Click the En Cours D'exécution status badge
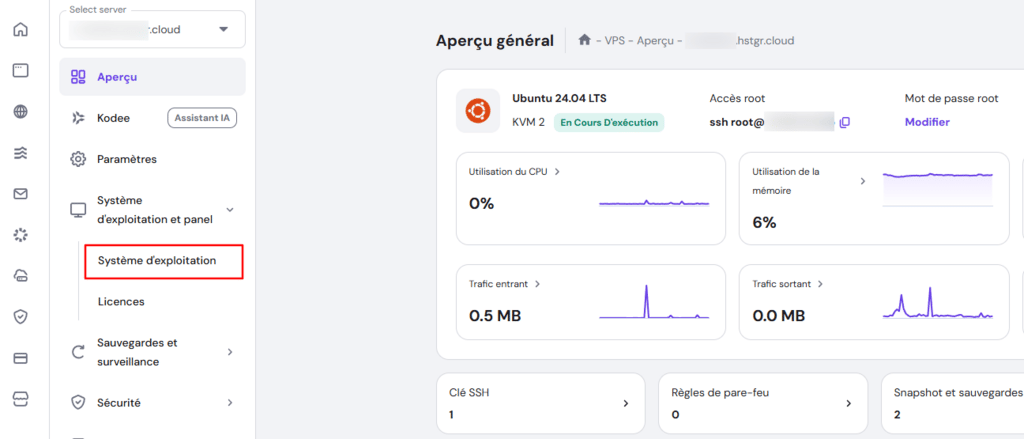This screenshot has width=1024, height=439. pos(609,123)
